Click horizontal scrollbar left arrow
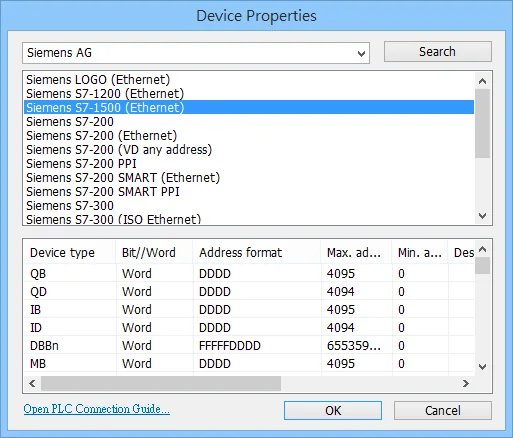This screenshot has height=438, width=513. [32, 383]
